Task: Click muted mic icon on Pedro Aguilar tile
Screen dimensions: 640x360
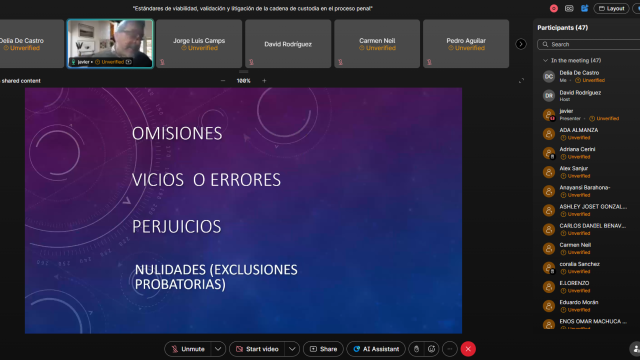Action: pos(429,62)
